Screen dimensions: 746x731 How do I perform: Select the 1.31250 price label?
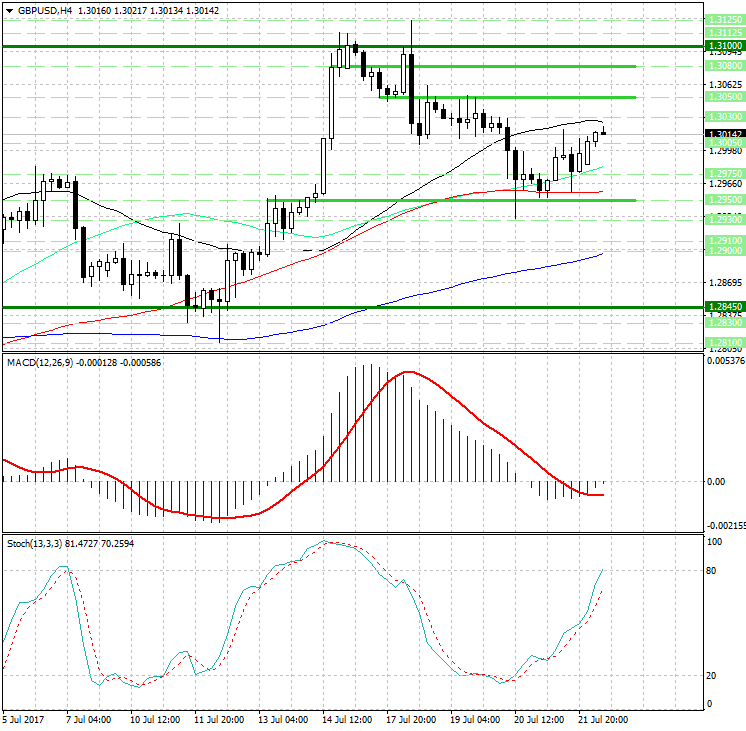(x=723, y=19)
